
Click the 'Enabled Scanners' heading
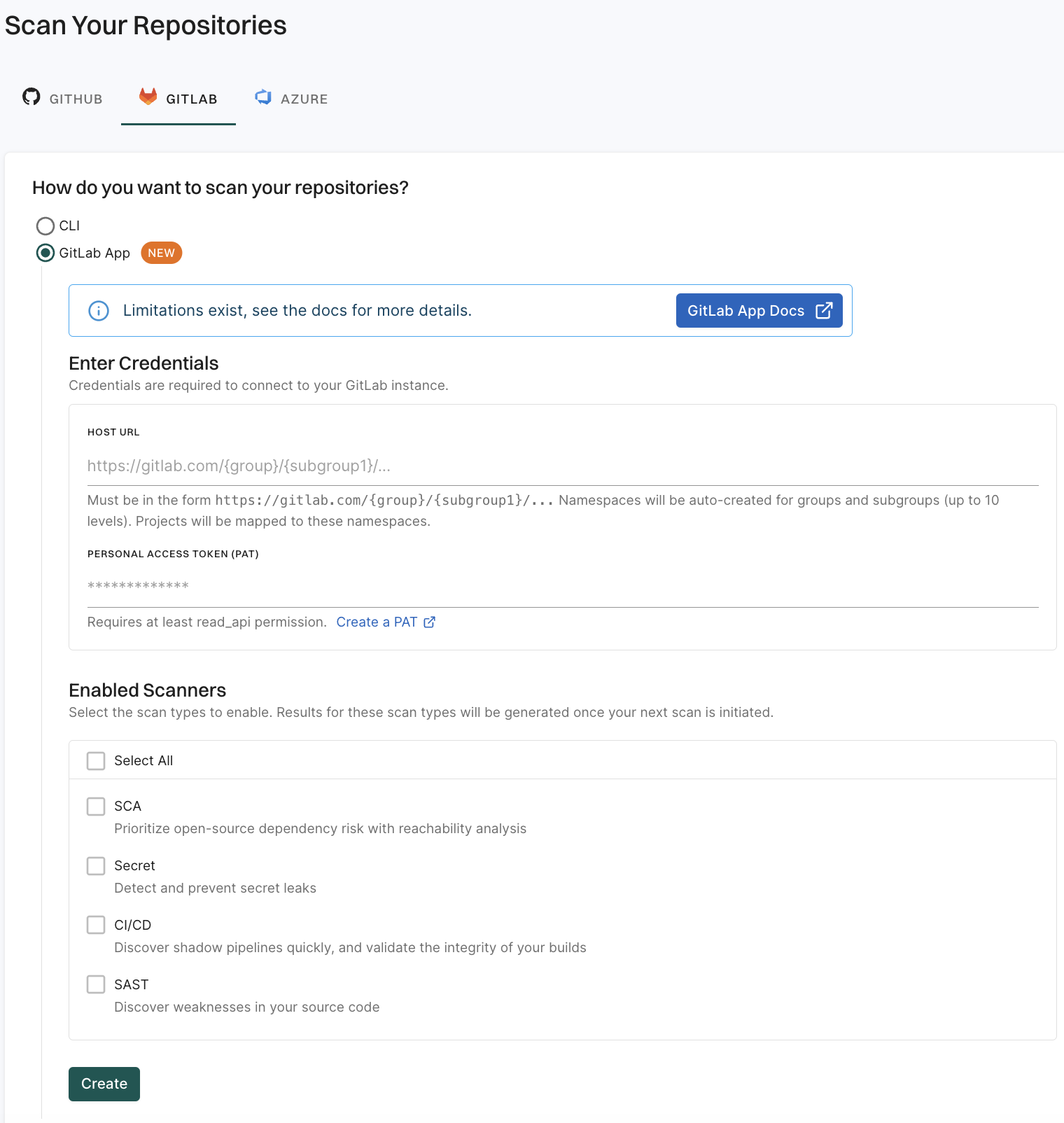(x=148, y=690)
